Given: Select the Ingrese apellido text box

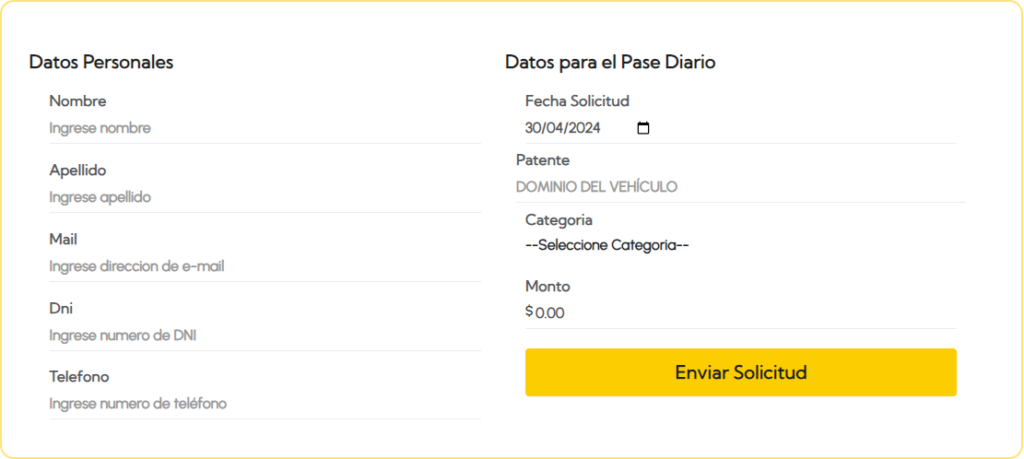Looking at the screenshot, I should tap(265, 197).
